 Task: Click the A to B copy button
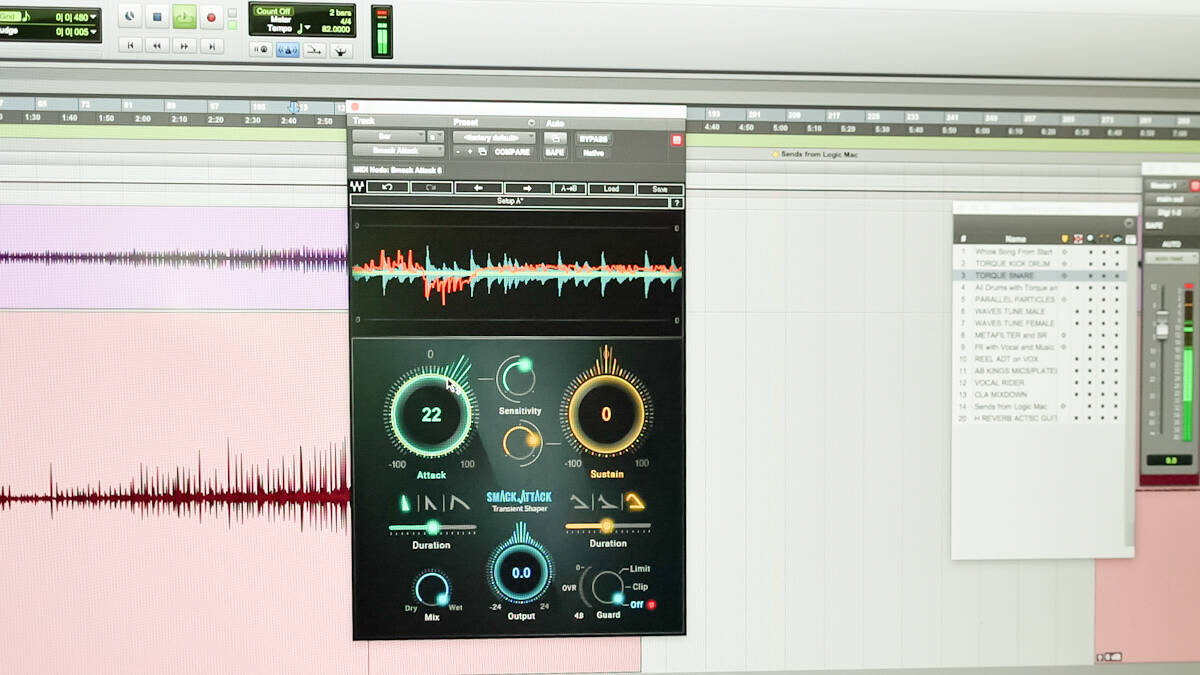tap(569, 188)
